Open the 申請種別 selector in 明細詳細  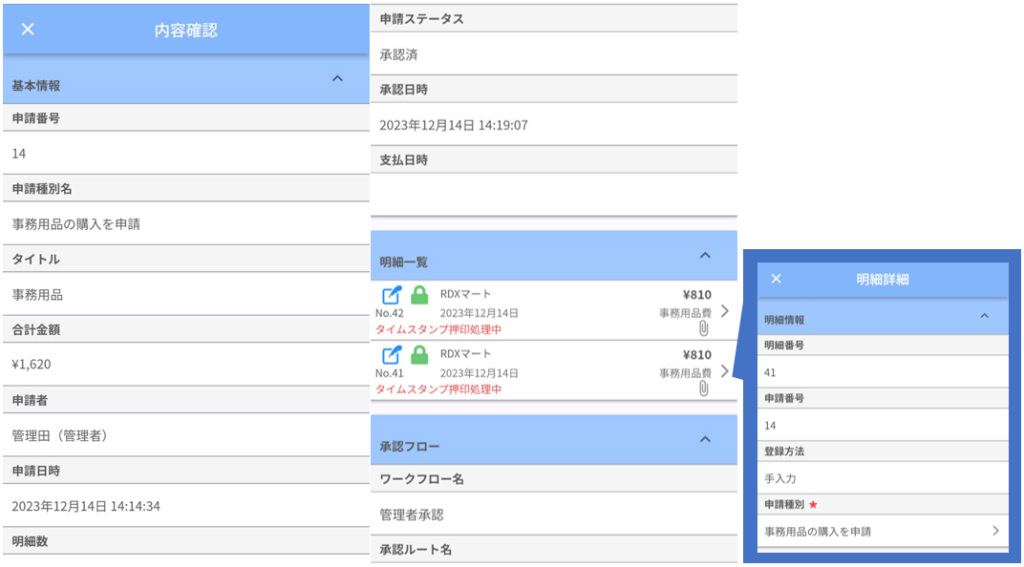coord(882,531)
